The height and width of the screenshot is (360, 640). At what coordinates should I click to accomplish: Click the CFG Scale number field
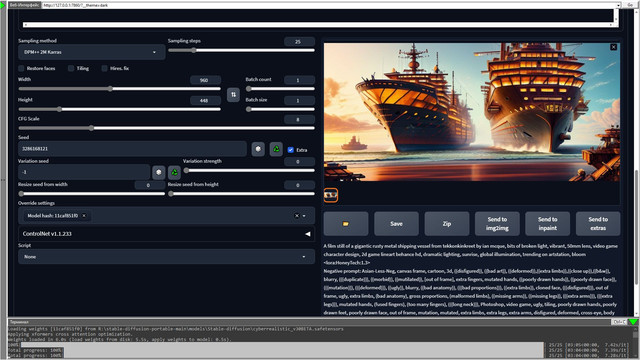(299, 120)
